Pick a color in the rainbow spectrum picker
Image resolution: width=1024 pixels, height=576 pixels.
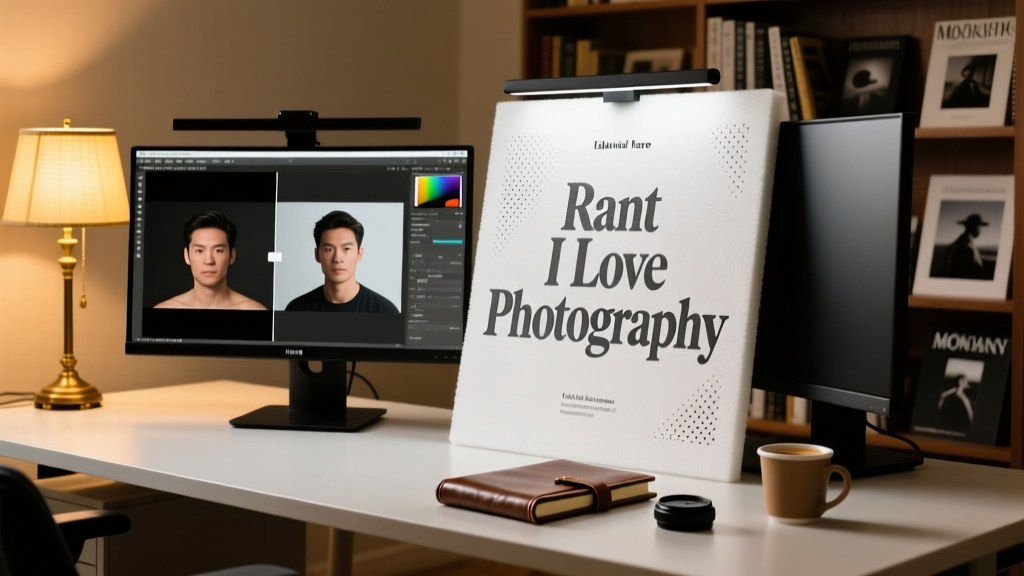coord(438,191)
